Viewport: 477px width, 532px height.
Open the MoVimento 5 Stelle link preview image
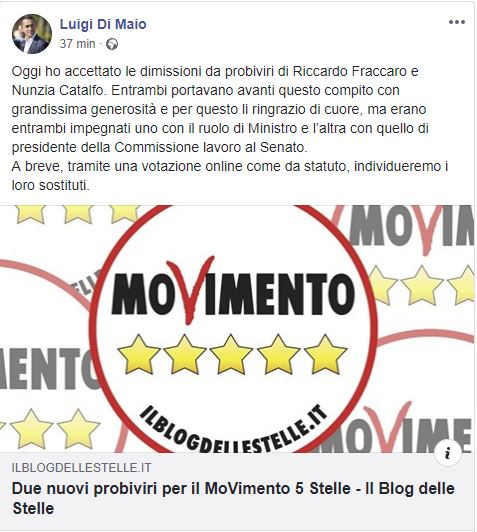237,329
